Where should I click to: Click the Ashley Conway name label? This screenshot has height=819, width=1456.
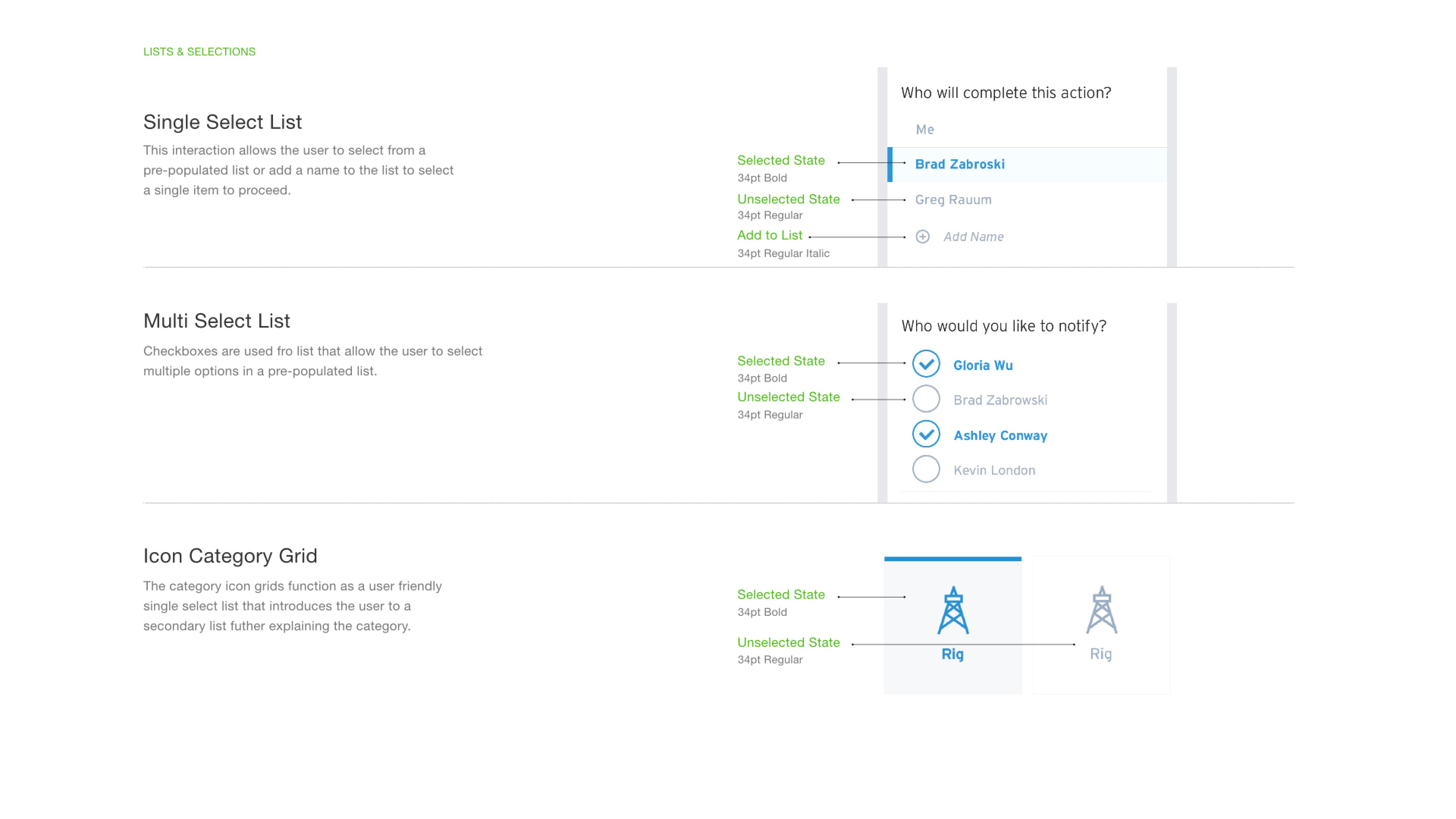click(x=1001, y=436)
